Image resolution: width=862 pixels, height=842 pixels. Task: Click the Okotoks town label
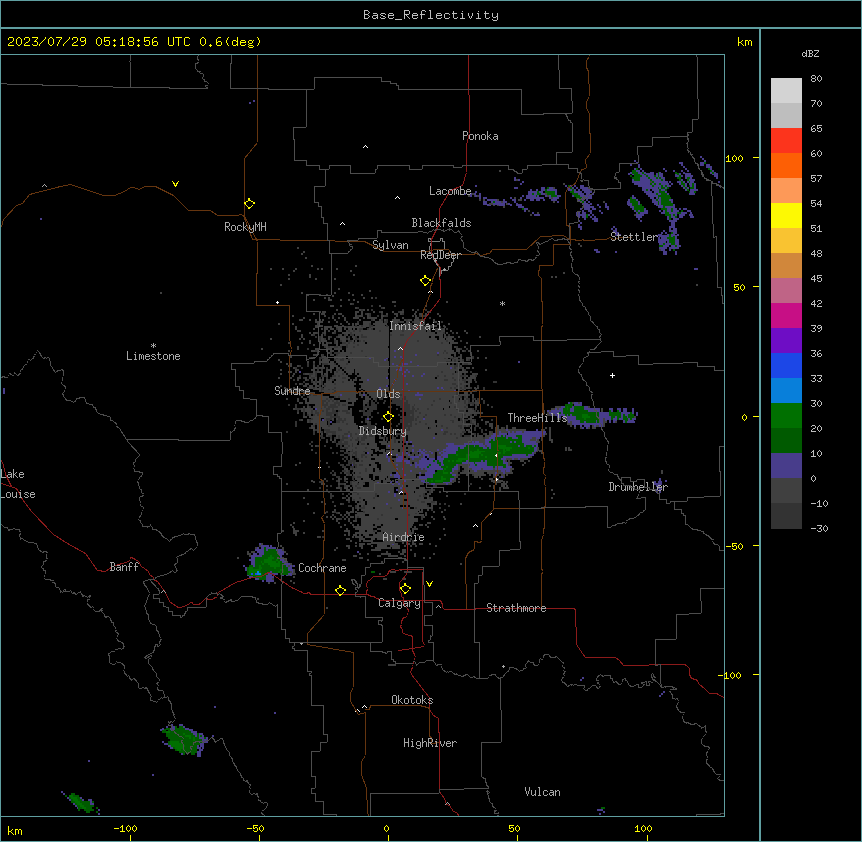point(412,700)
